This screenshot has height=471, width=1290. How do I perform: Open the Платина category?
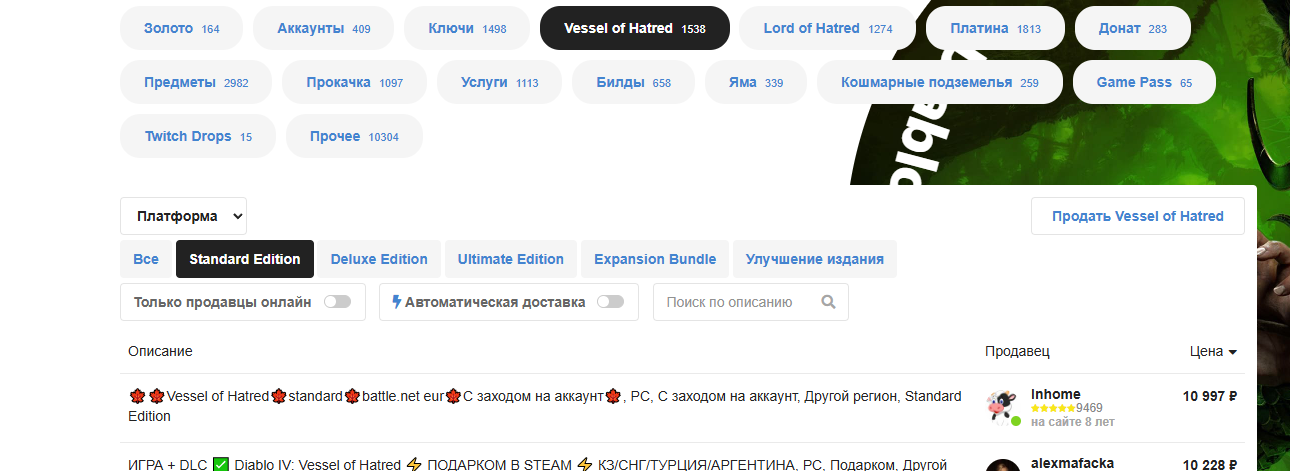pyautogui.click(x=996, y=28)
